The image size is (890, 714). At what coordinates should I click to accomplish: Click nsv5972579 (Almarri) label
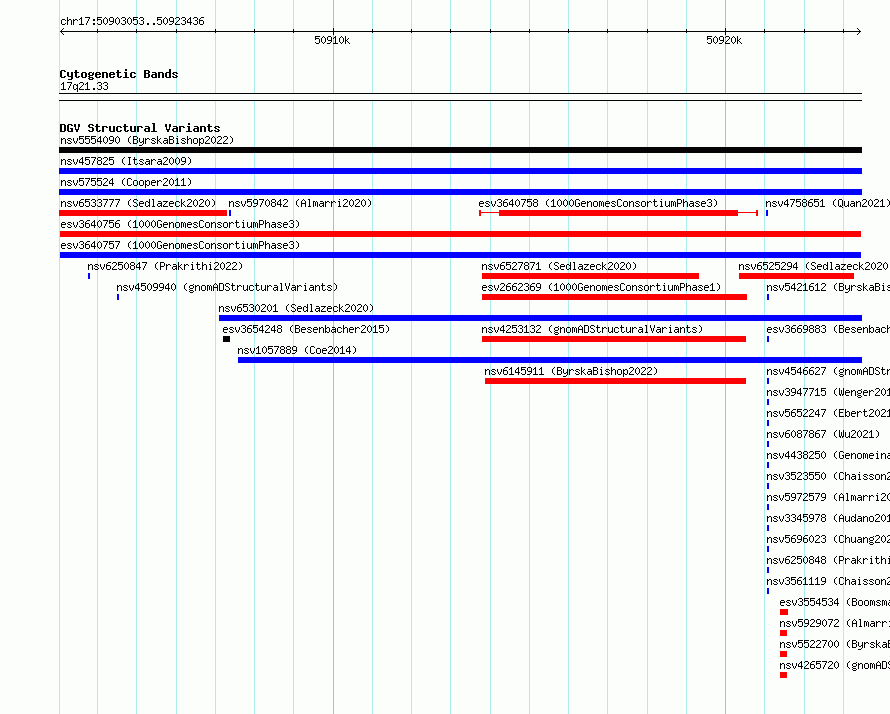click(x=828, y=497)
